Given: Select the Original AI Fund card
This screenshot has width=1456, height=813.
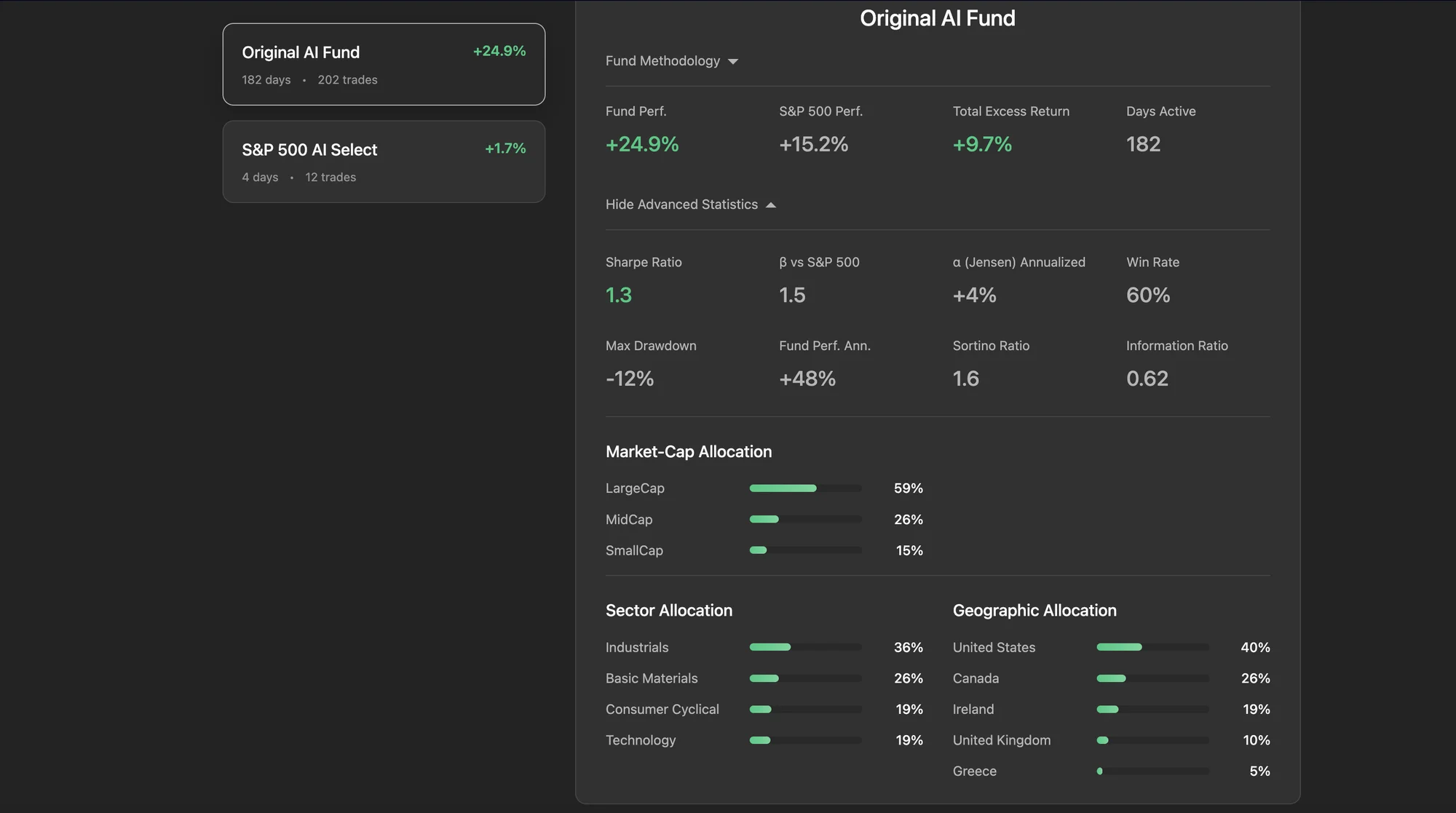Looking at the screenshot, I should coord(384,64).
